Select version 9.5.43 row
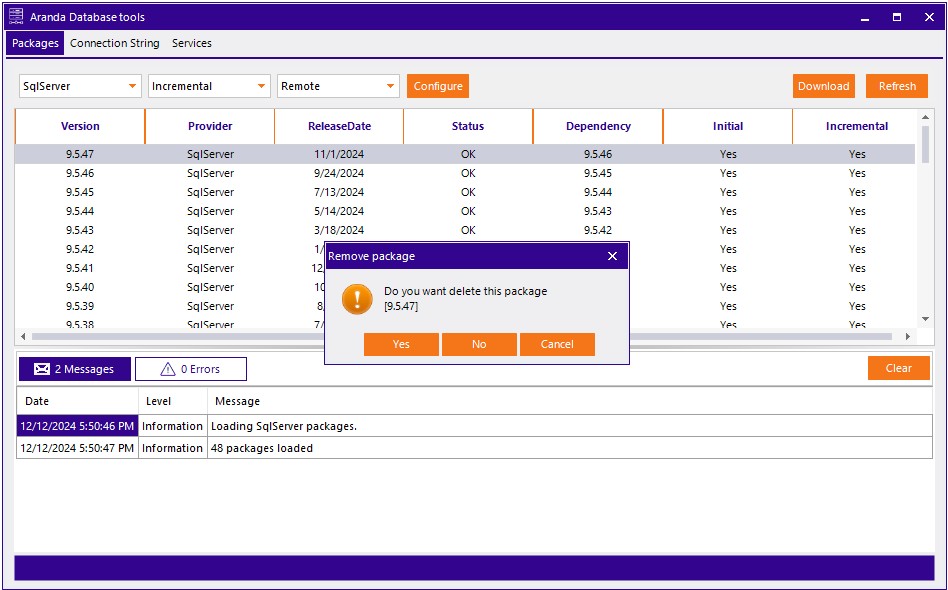 465,230
